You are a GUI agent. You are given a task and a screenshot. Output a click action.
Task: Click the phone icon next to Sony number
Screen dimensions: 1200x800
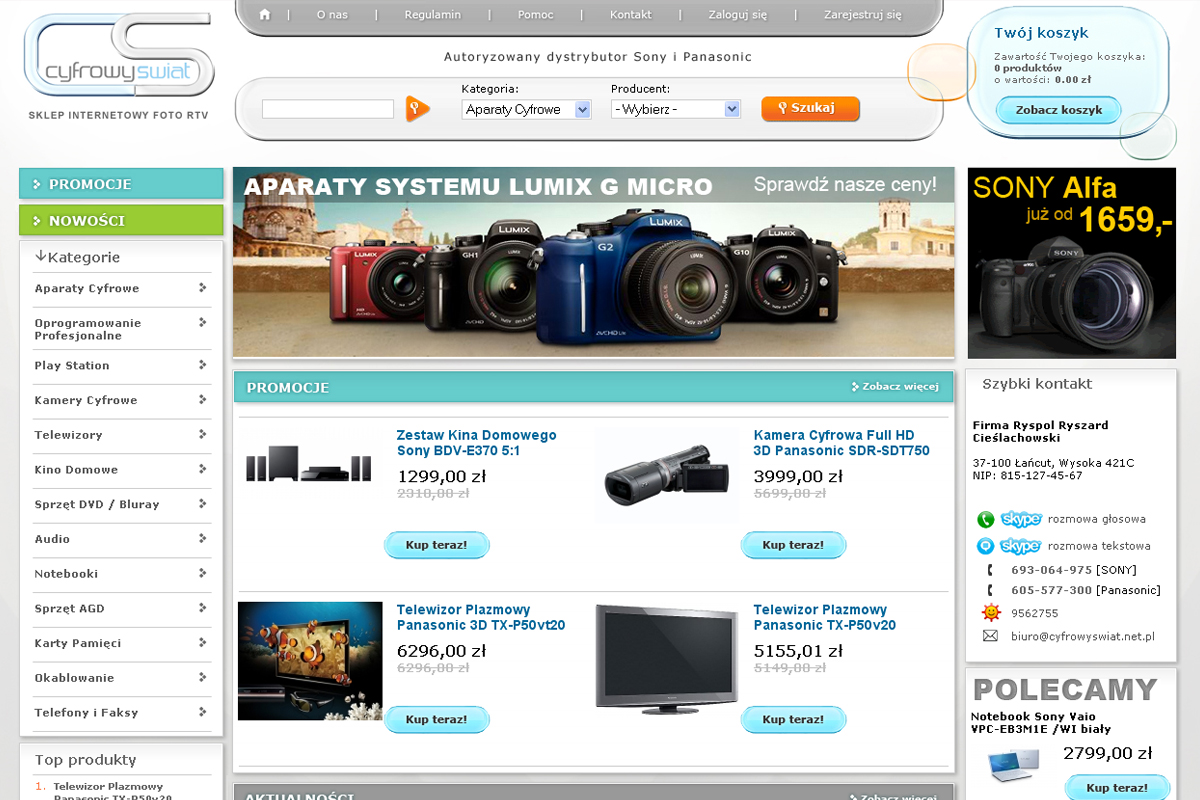[990, 570]
